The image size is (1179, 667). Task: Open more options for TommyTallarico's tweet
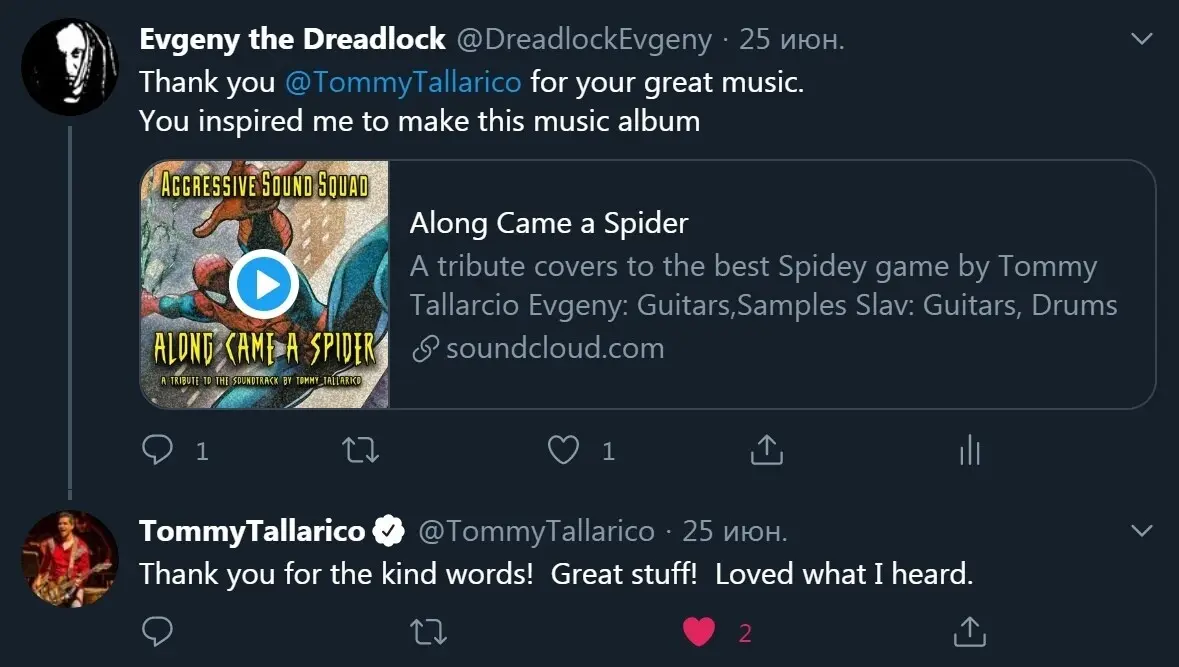pos(1141,530)
